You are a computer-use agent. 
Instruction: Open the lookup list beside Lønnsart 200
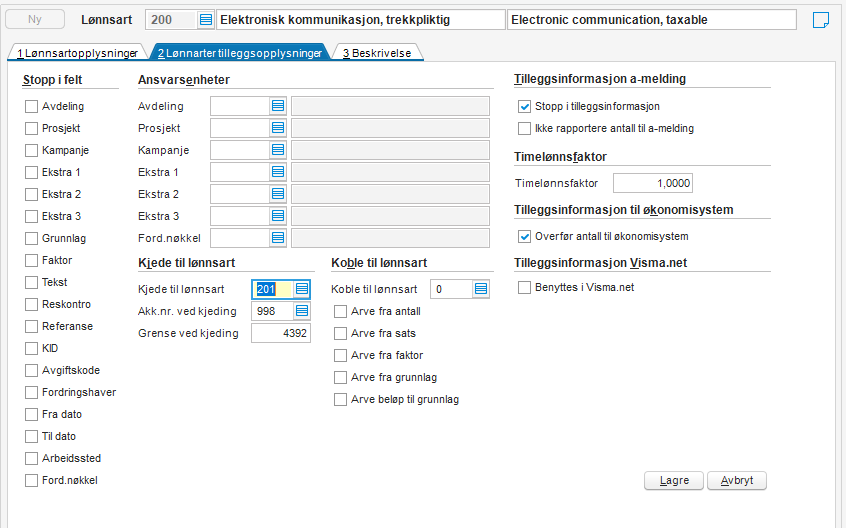coord(206,20)
